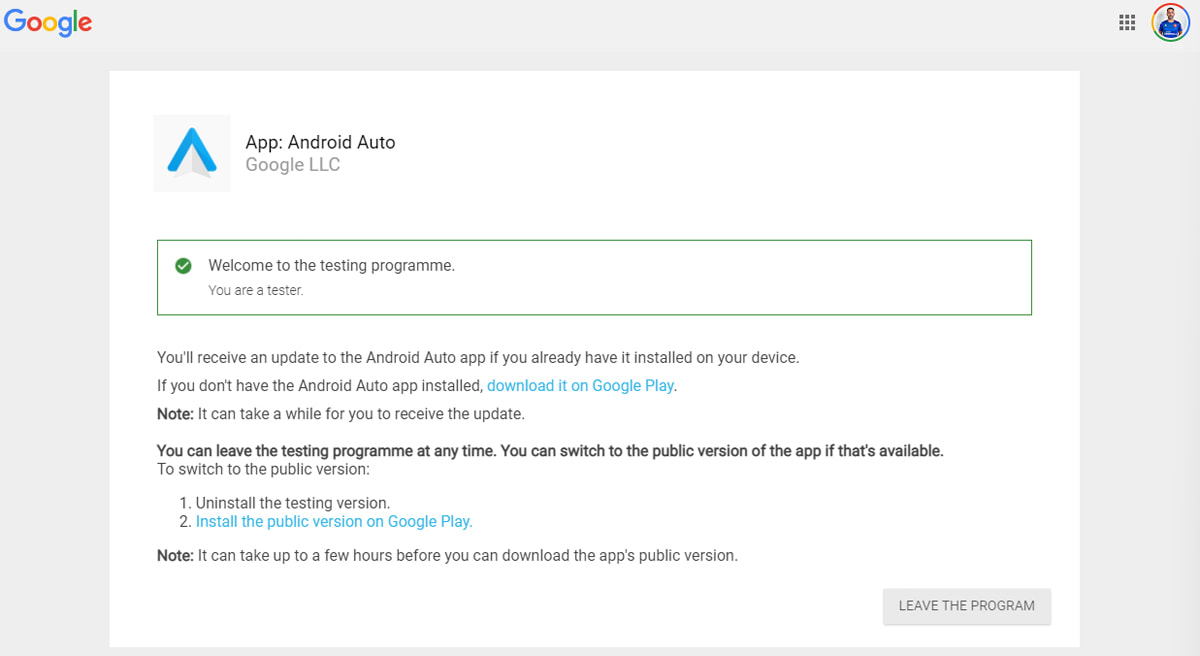
Task: Click the Android Auto app icon
Action: pos(192,153)
